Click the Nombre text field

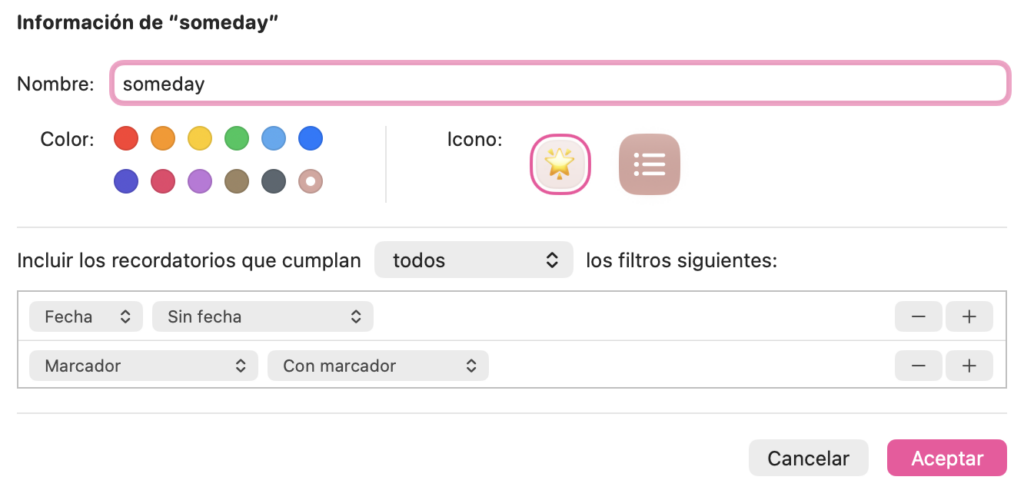559,84
